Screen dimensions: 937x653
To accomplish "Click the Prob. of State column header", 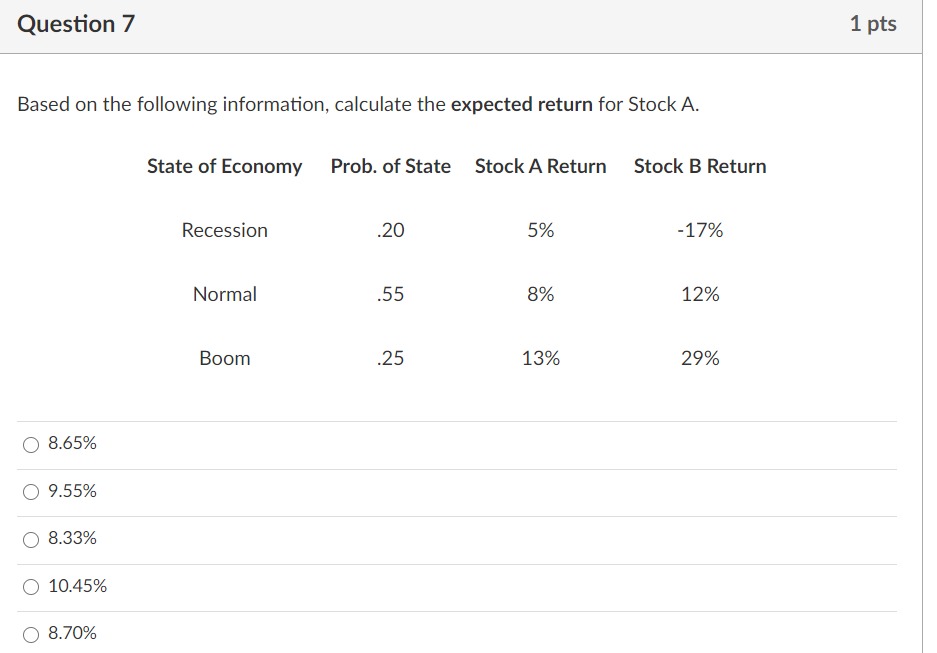I will 390,167.
